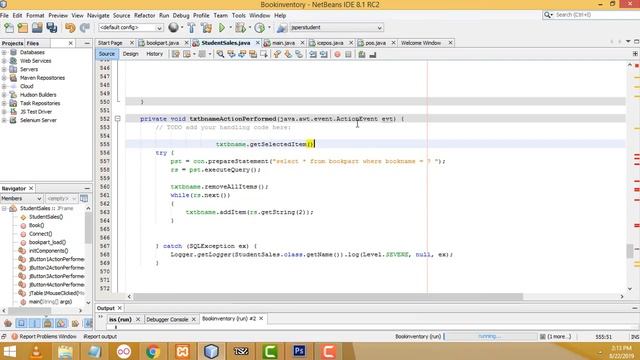Toggle Highlight Search in the editor toolbar
The image size is (640, 360).
(253, 54)
